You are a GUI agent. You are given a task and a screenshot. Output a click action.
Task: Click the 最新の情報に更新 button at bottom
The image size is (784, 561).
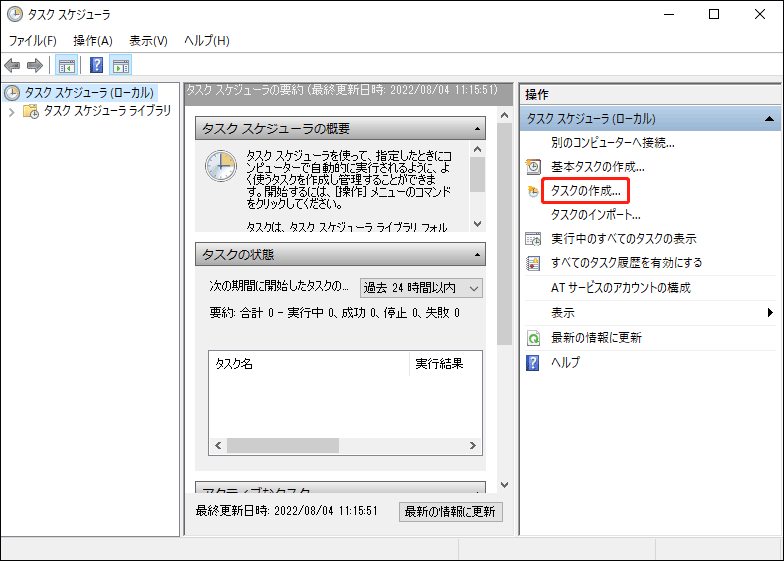click(x=450, y=511)
